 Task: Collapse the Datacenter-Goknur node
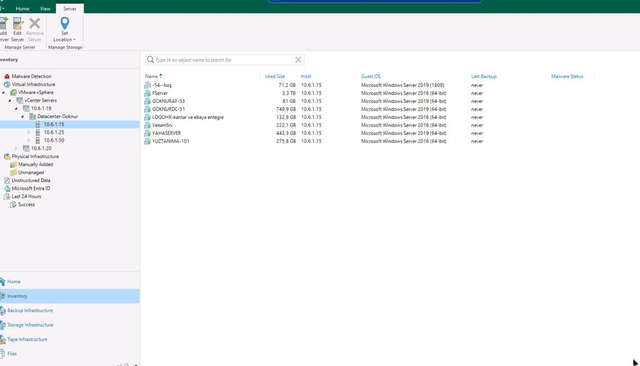pyautogui.click(x=23, y=116)
